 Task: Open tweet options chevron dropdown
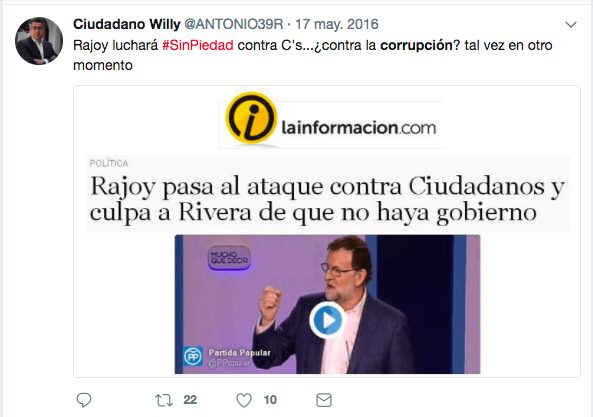[x=571, y=25]
